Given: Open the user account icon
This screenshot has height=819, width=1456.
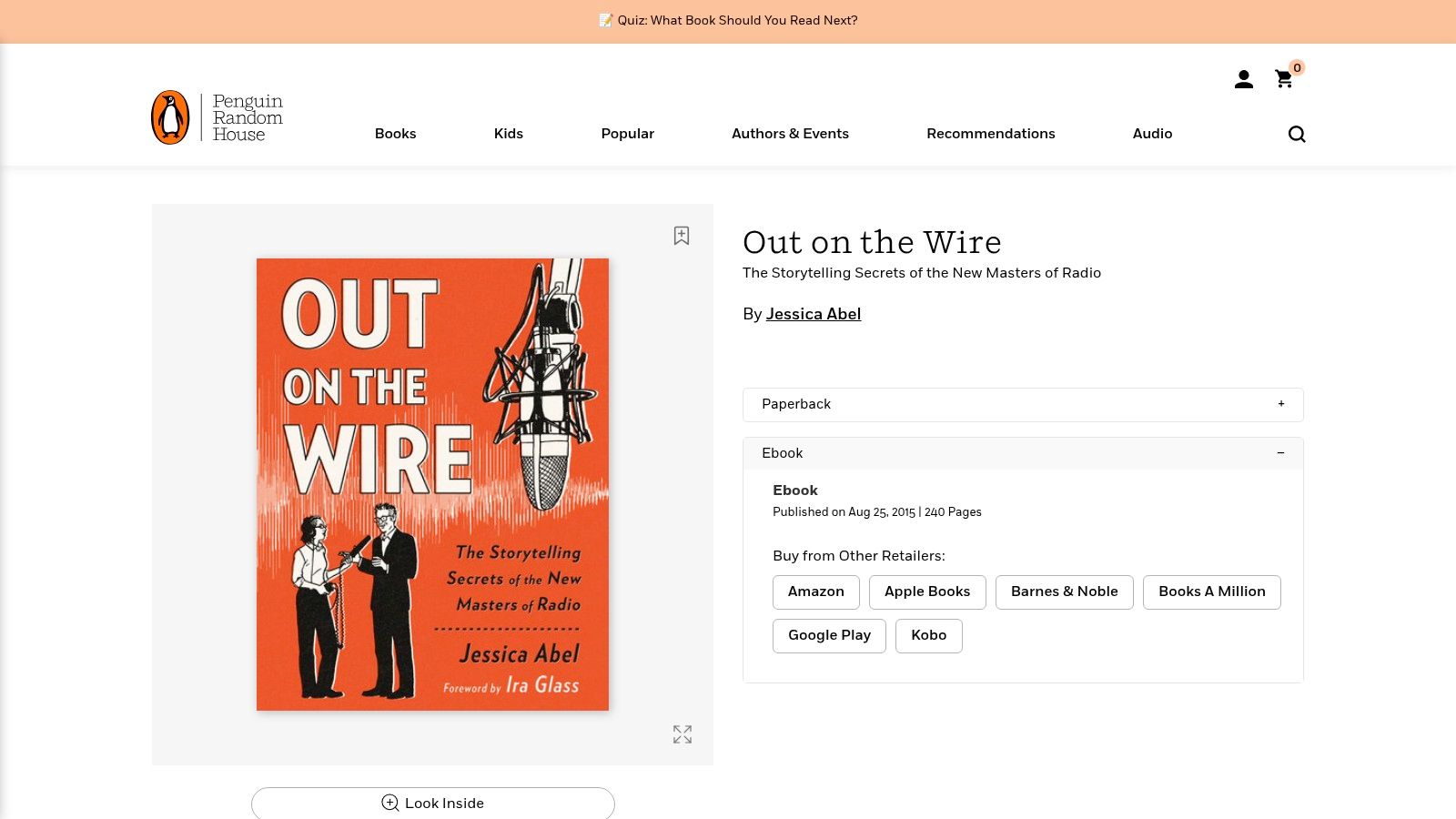Looking at the screenshot, I should 1244,80.
